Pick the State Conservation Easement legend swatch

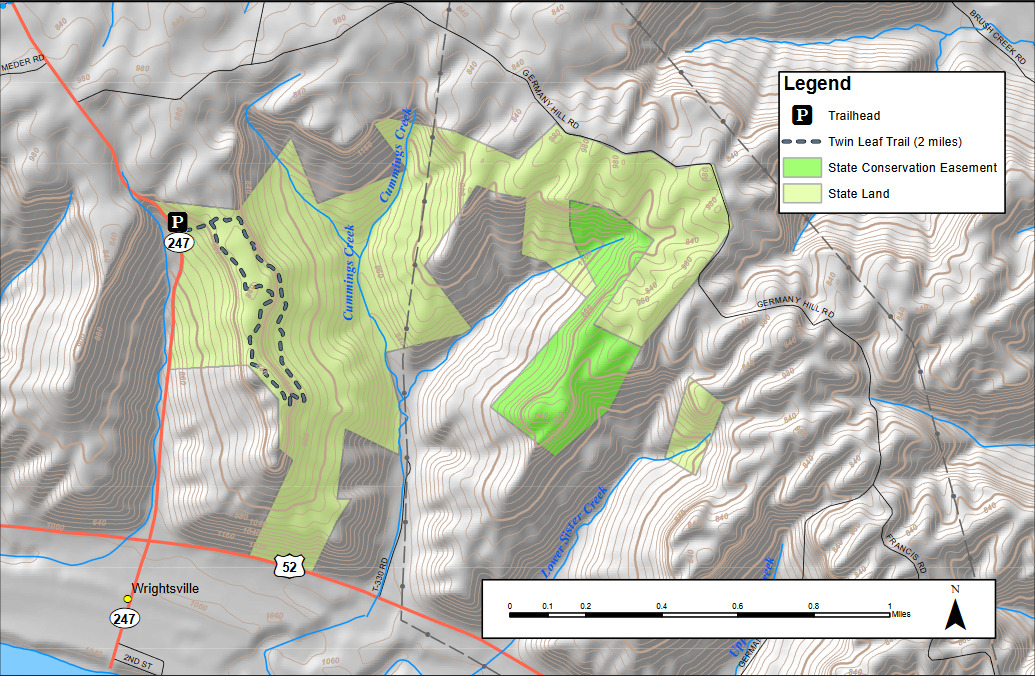pos(802,168)
